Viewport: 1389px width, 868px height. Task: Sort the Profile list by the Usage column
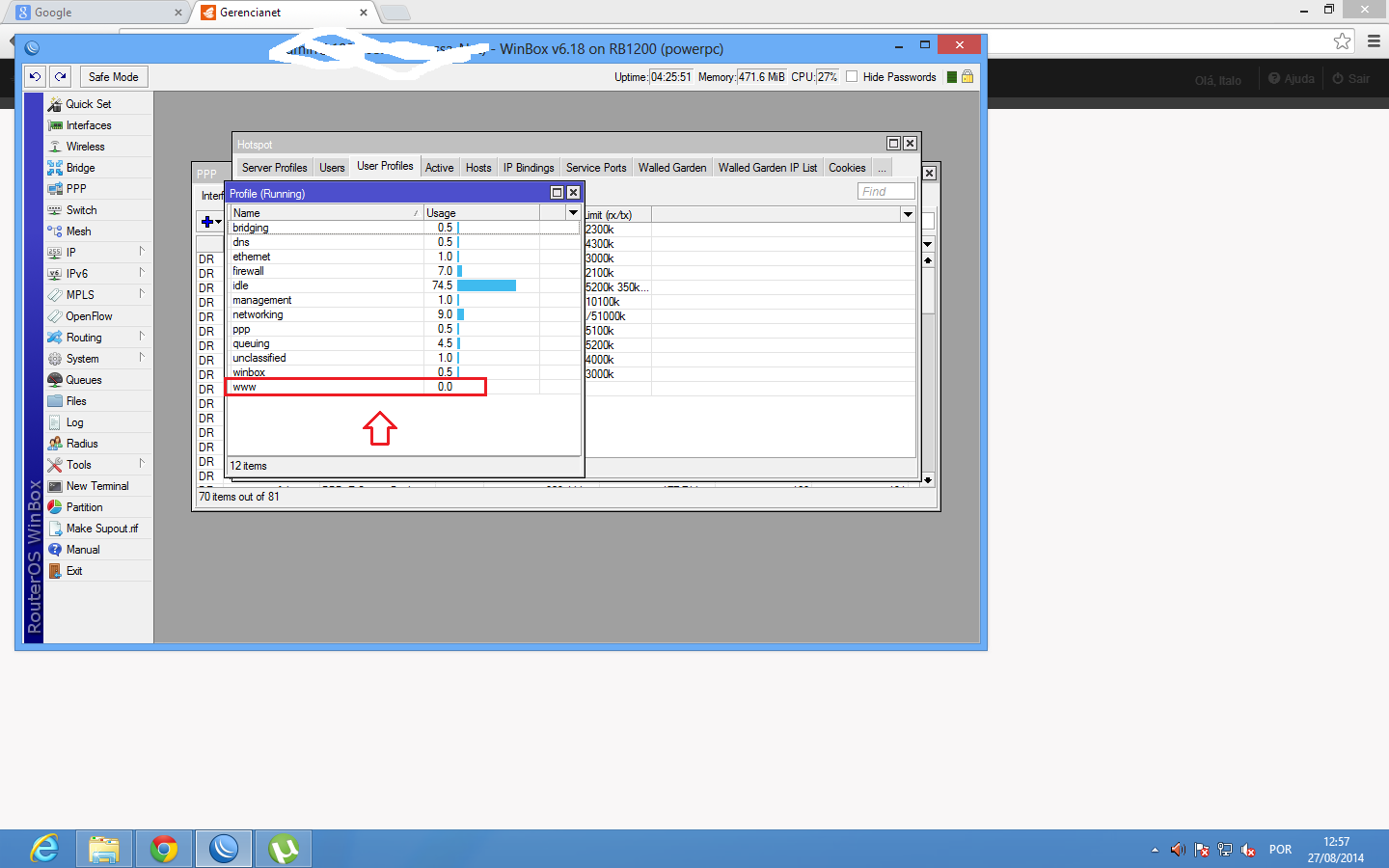point(481,213)
